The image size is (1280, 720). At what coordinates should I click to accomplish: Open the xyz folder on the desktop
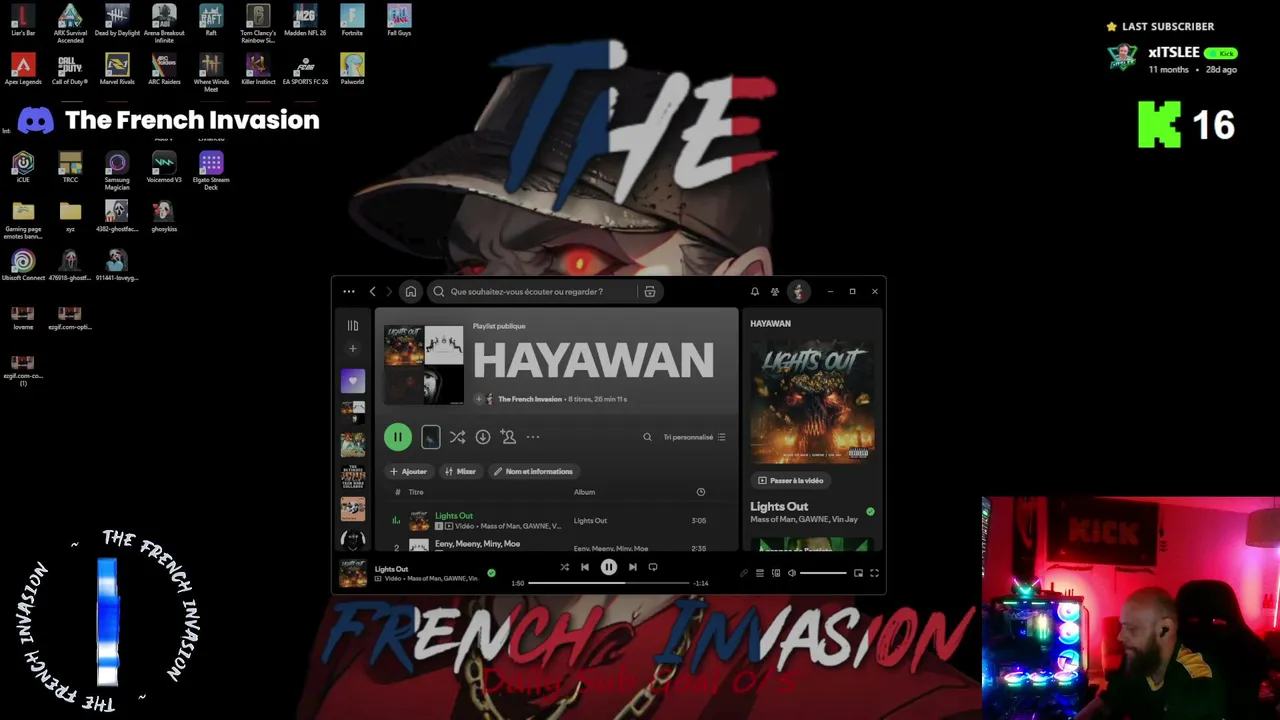70,216
